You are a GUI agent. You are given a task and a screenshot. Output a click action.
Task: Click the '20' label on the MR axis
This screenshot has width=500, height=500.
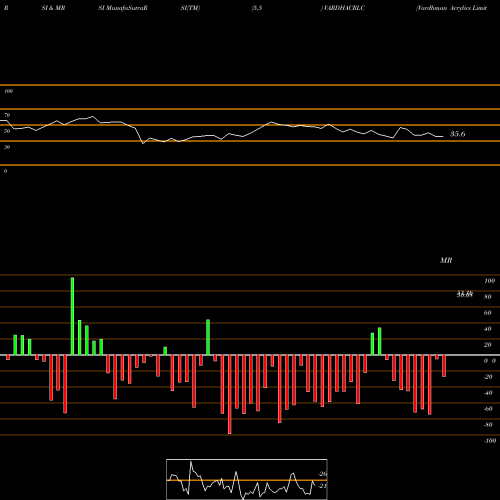(488, 345)
